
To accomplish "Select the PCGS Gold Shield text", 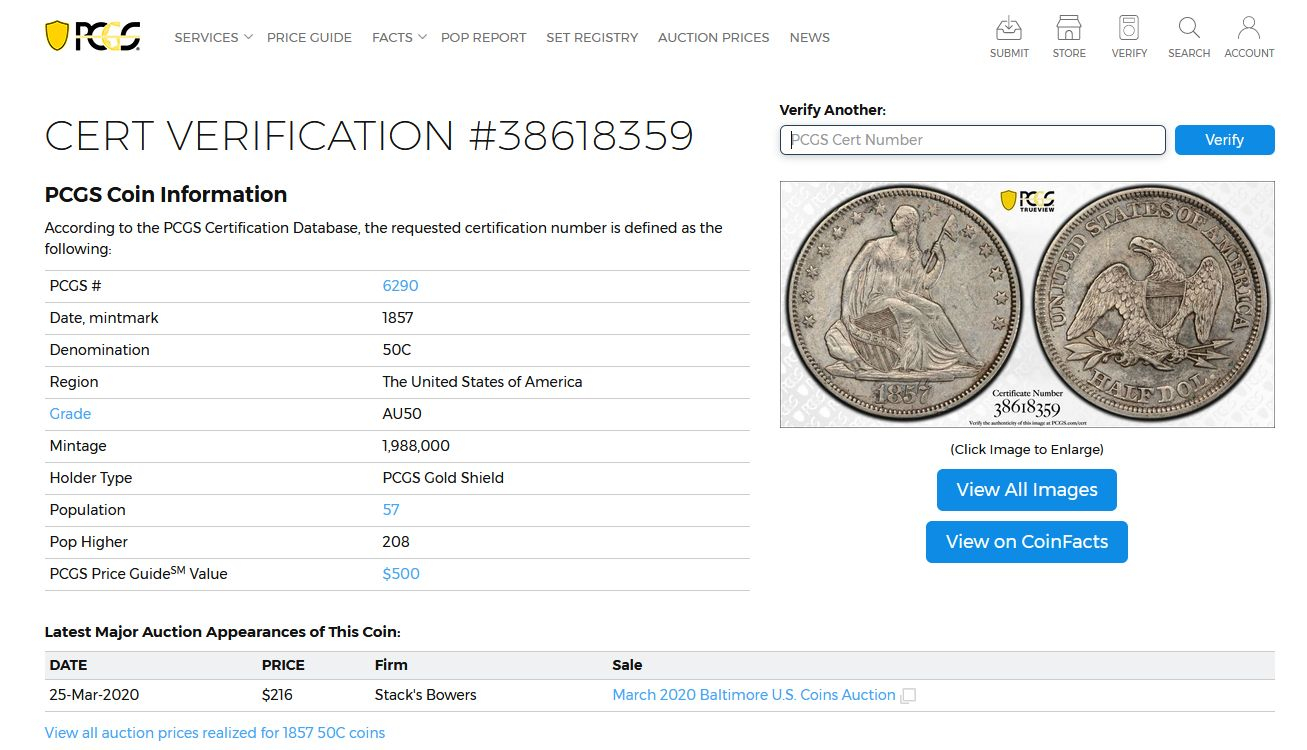I will 443,478.
